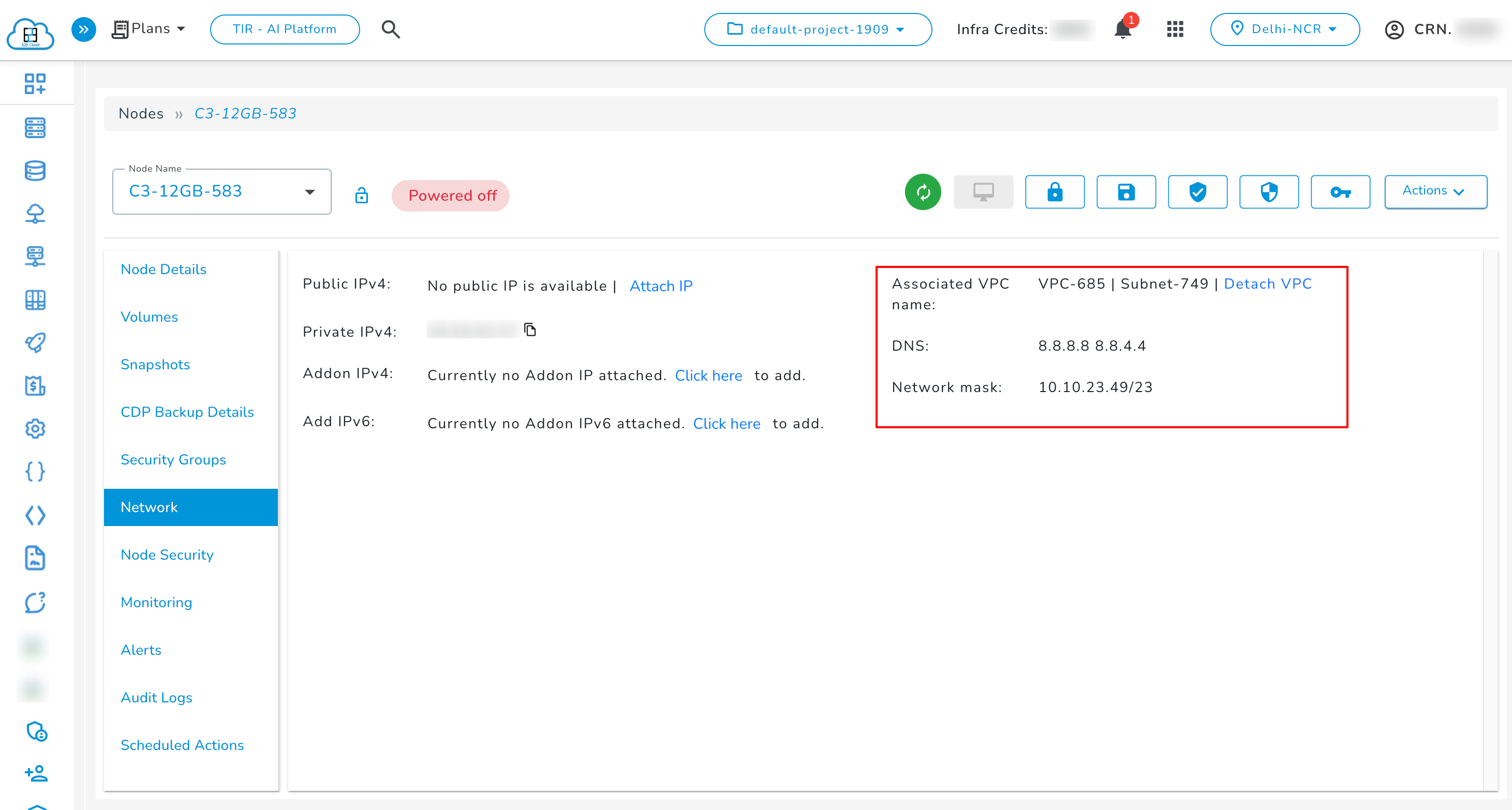Refresh the node status
The image size is (1512, 810).
coord(922,192)
